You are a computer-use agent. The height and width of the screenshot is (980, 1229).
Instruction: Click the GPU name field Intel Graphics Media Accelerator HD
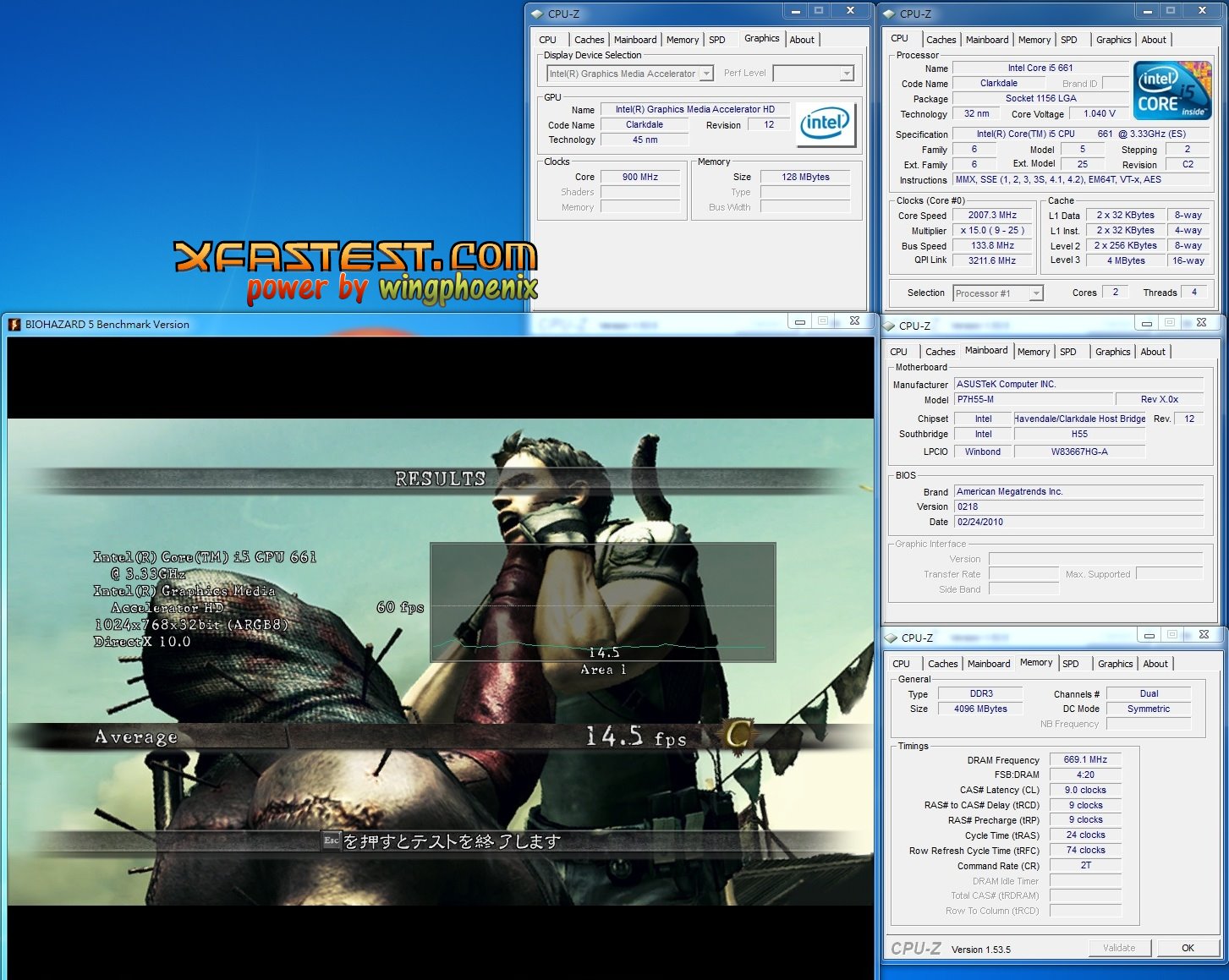point(694,109)
